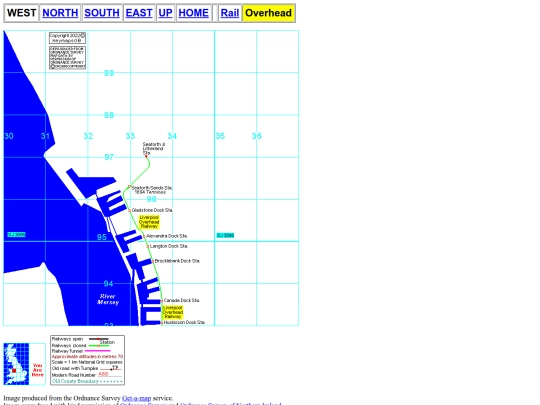The height and width of the screenshot is (405, 540).
Task: Click the grid easting 31 label
Action: pos(45,136)
